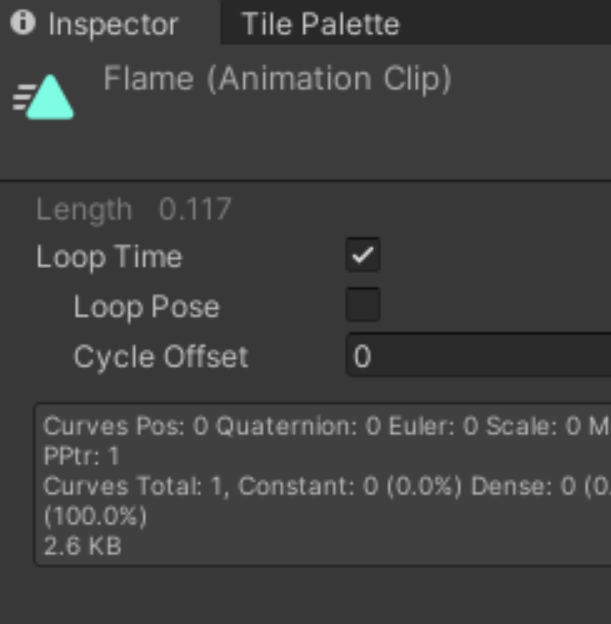This screenshot has height=624, width=611.
Task: Click the 2.6 KB size text
Action: [82, 546]
